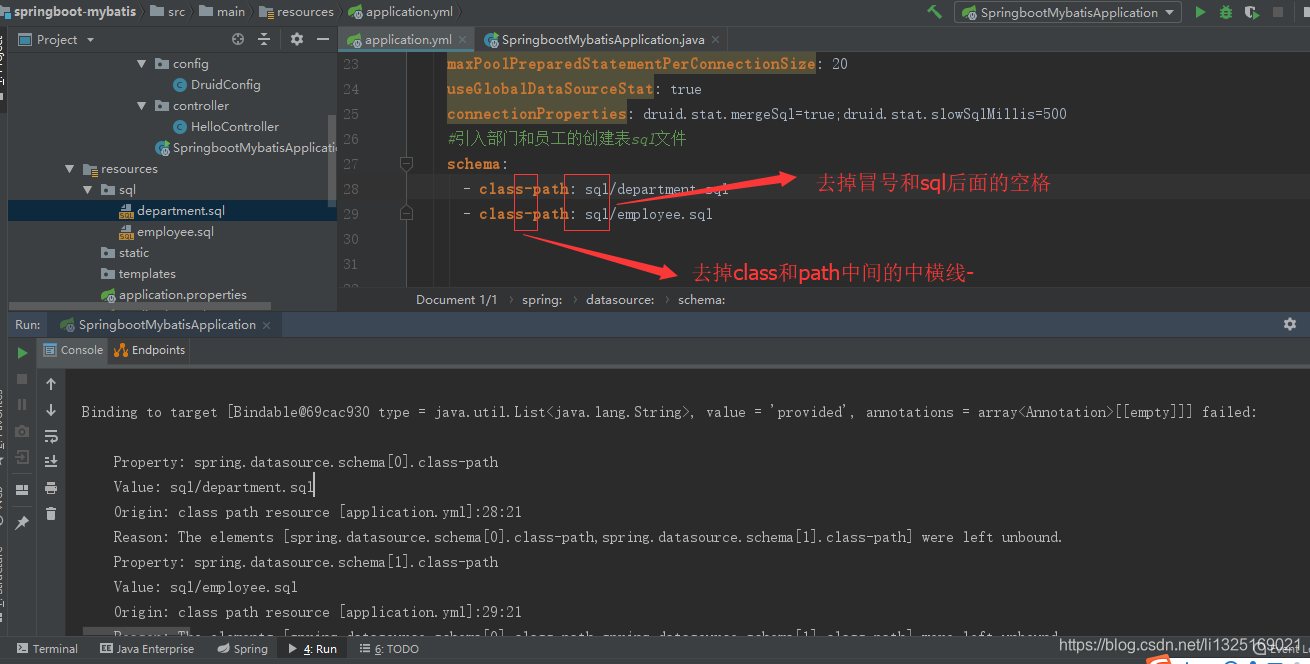Open SpringbootMybatisApplication run configuration dropdown

[1068, 12]
